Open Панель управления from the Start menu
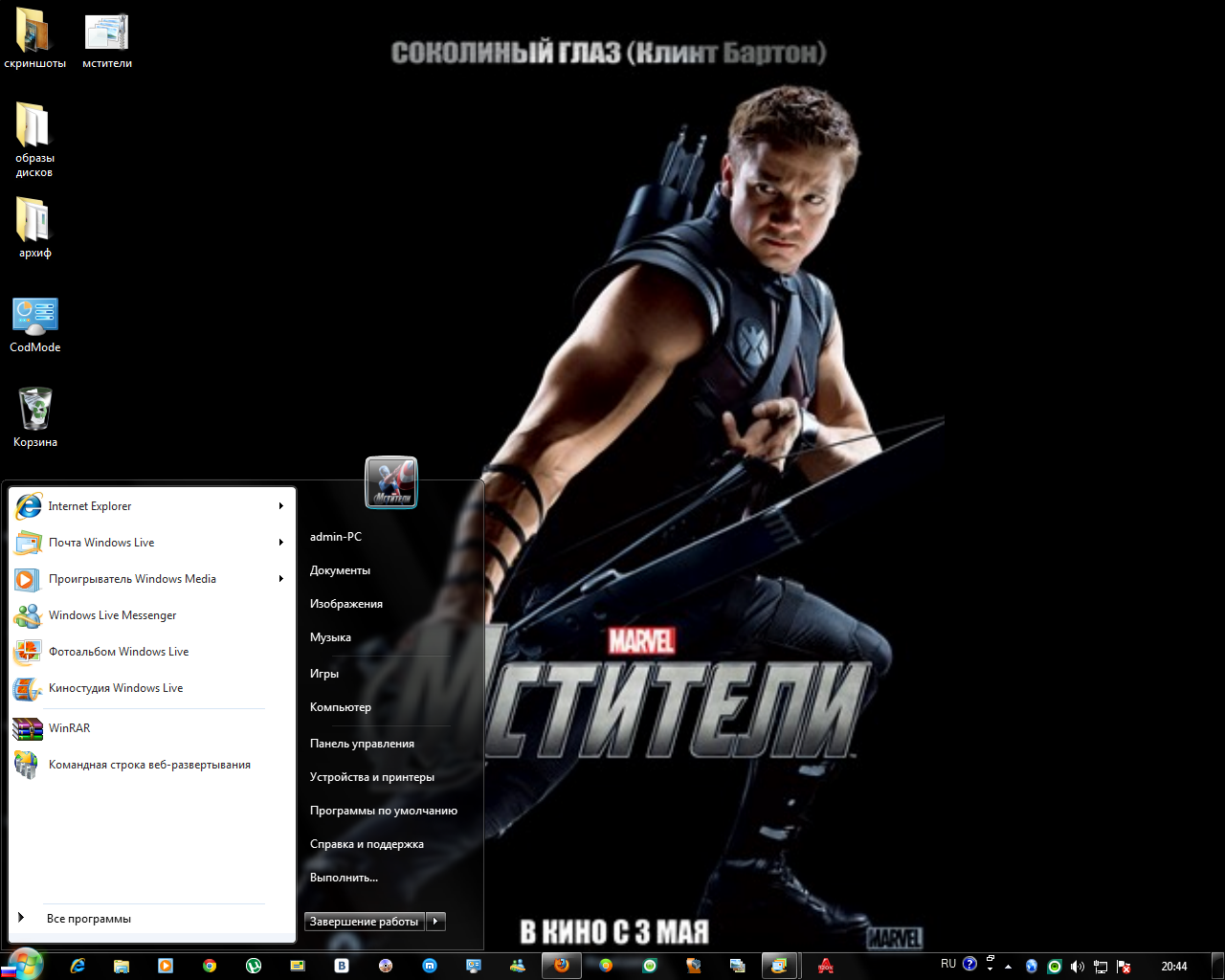The width and height of the screenshot is (1225, 980). coord(362,744)
